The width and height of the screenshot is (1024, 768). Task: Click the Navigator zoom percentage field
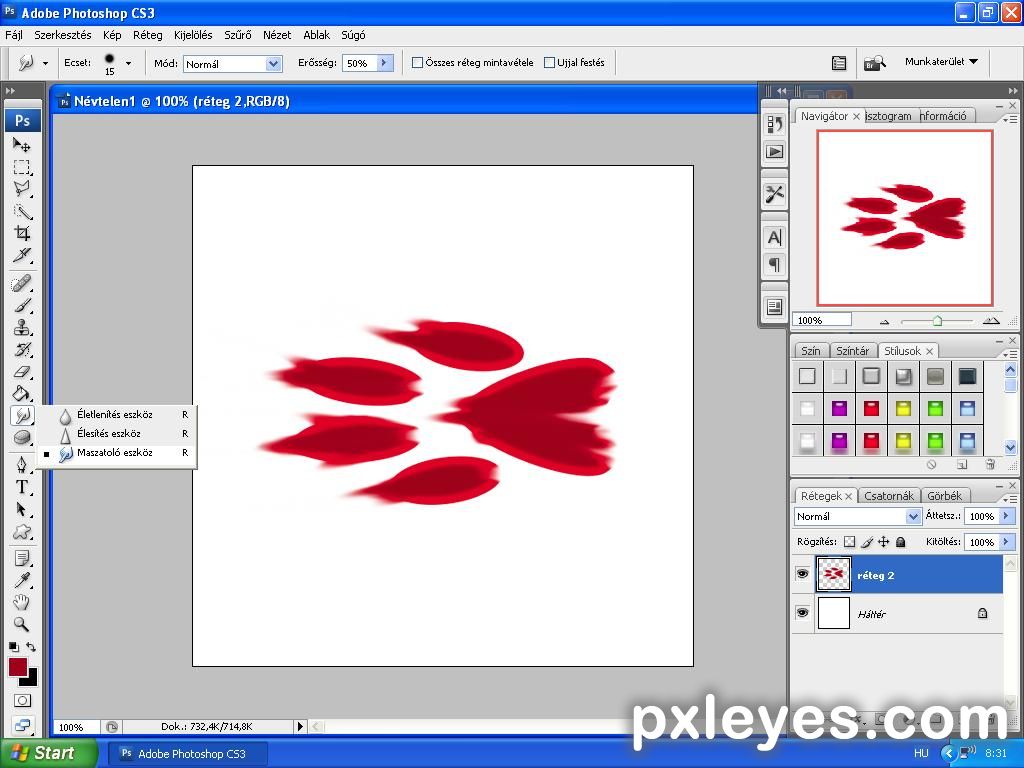point(822,320)
